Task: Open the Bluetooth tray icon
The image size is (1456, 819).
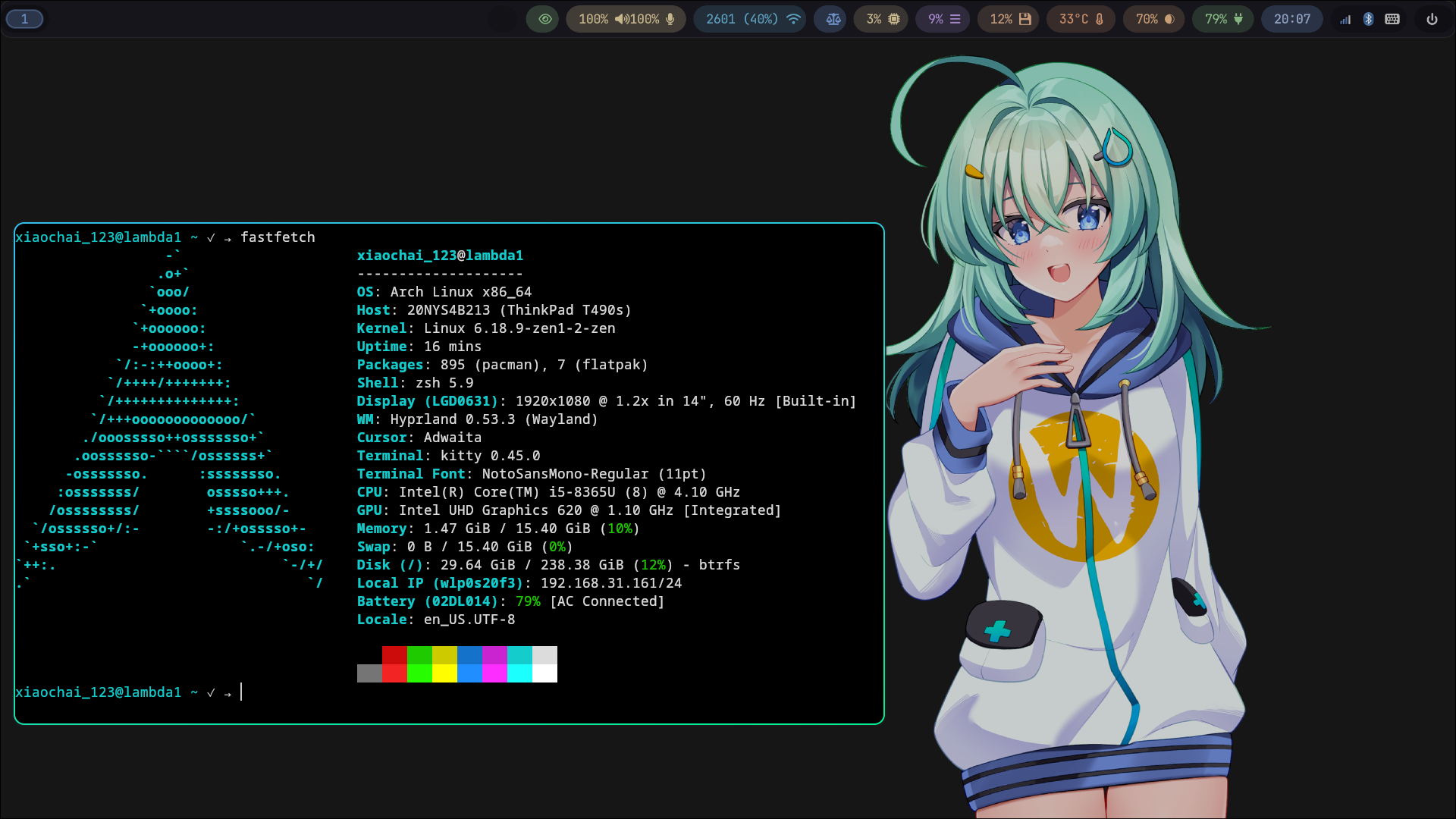Action: click(x=1368, y=19)
